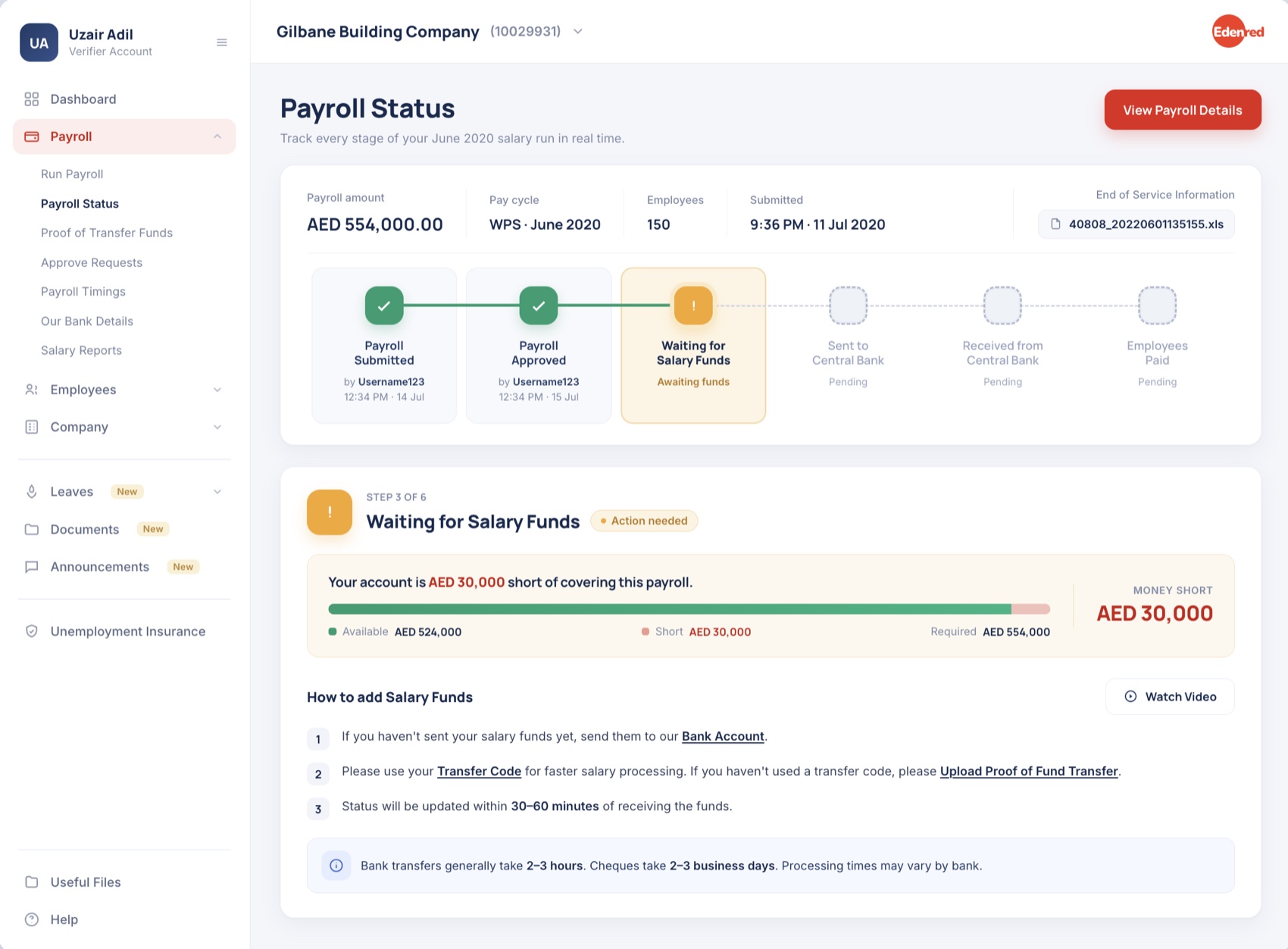Click the Payroll Submitted green check icon
This screenshot has height=949, width=1288.
click(384, 305)
